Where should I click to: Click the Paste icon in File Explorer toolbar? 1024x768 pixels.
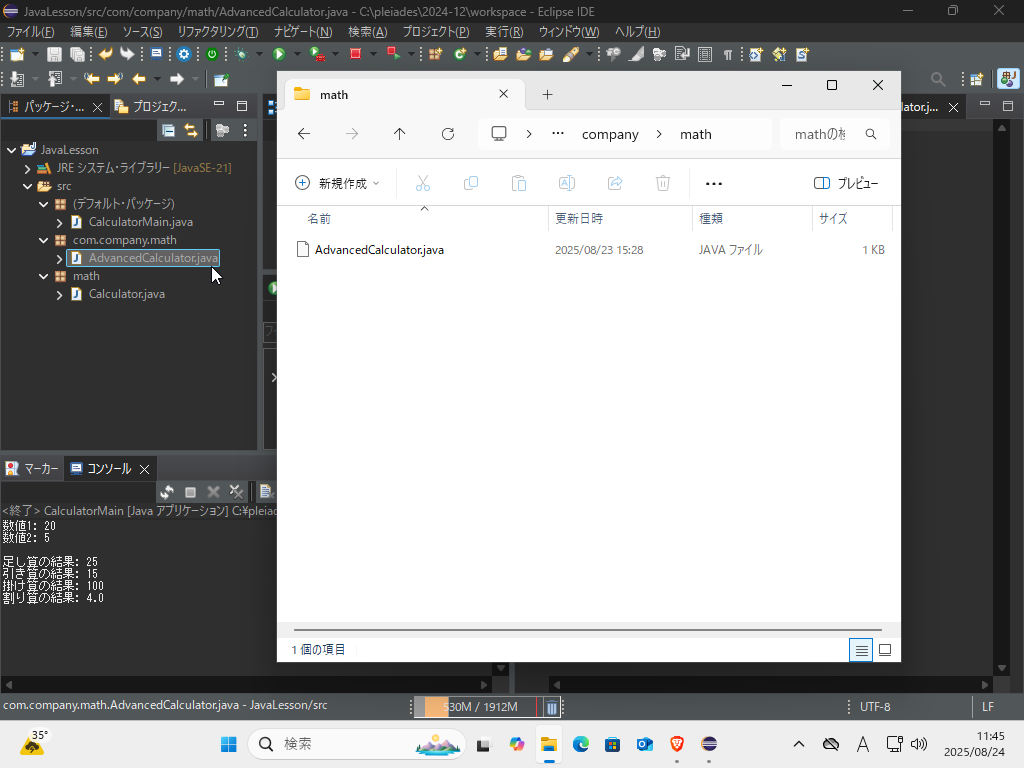519,184
